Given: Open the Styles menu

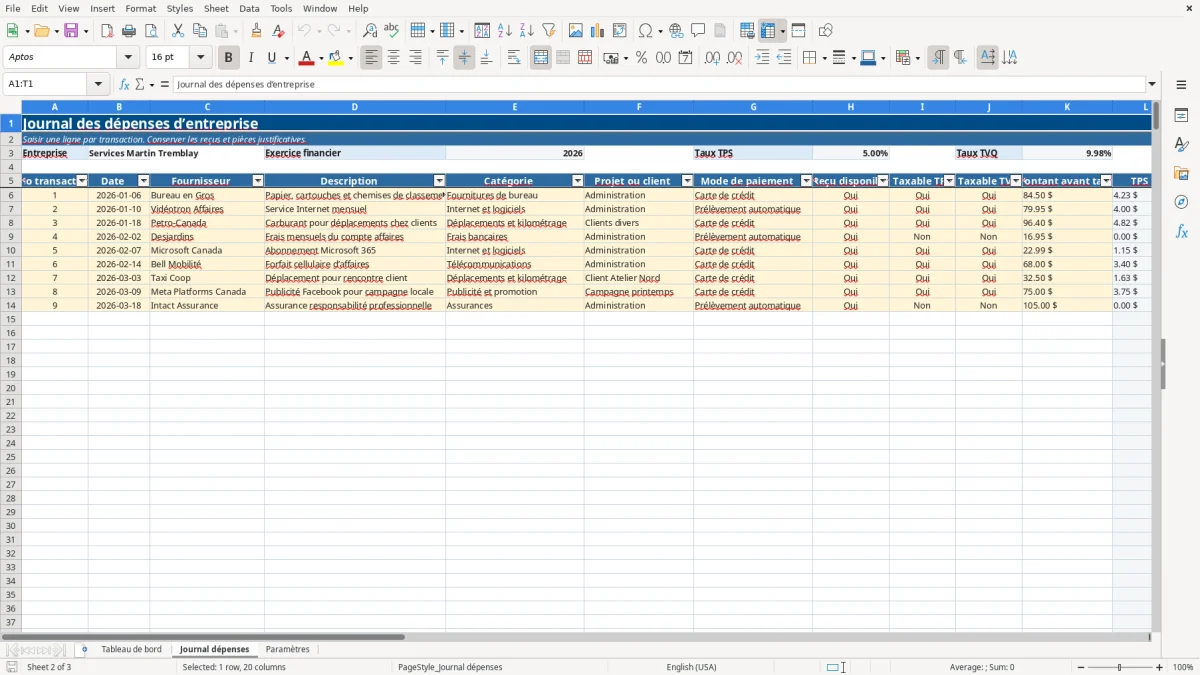Looking at the screenshot, I should coord(180,8).
